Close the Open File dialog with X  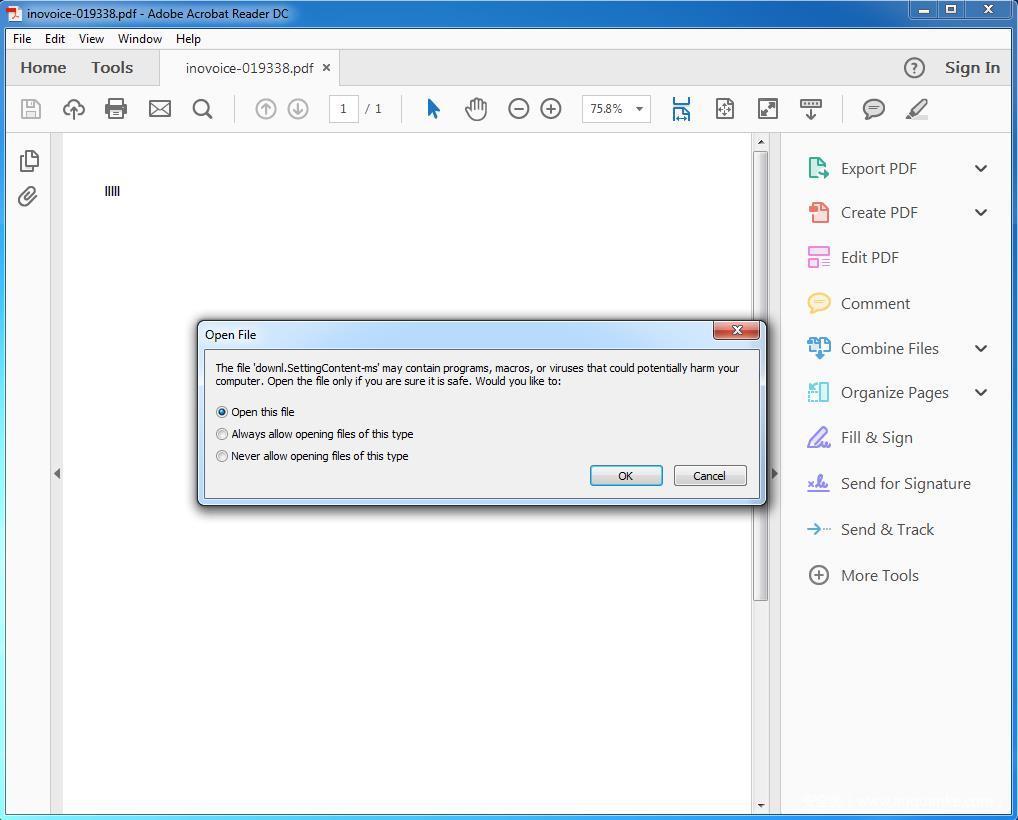click(x=737, y=330)
